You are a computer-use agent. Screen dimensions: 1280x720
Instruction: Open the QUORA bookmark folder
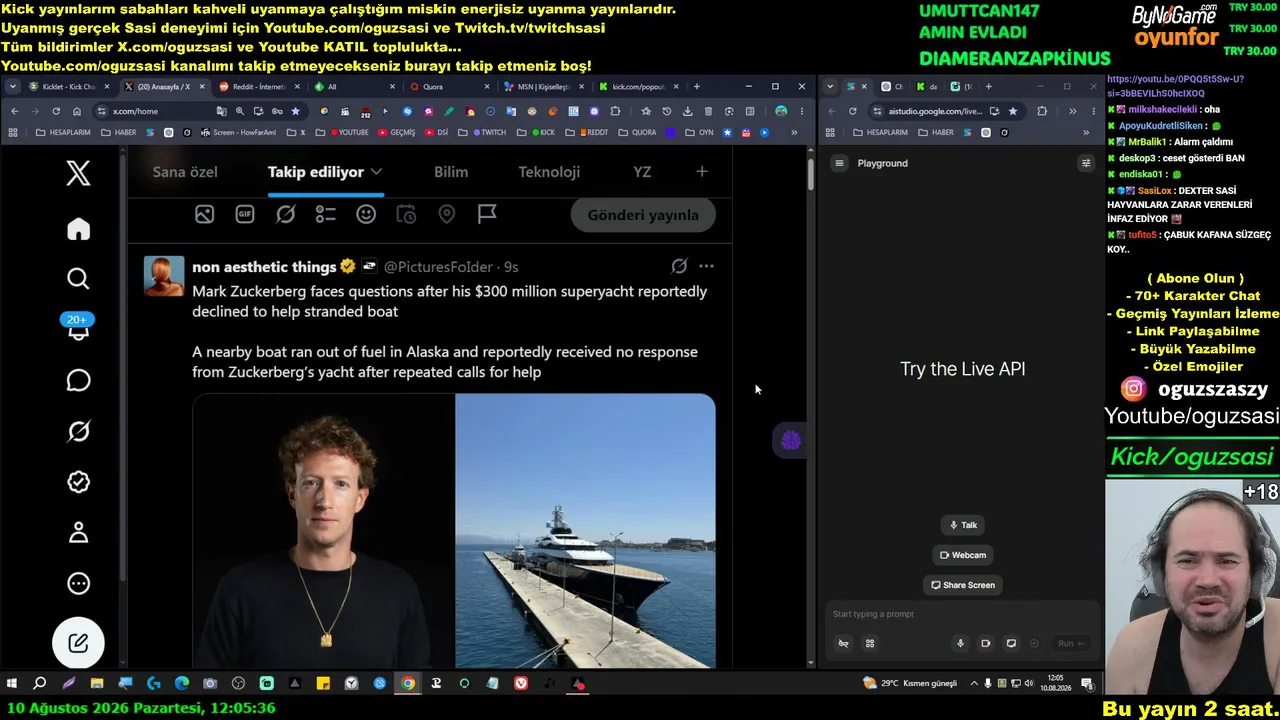[x=637, y=132]
